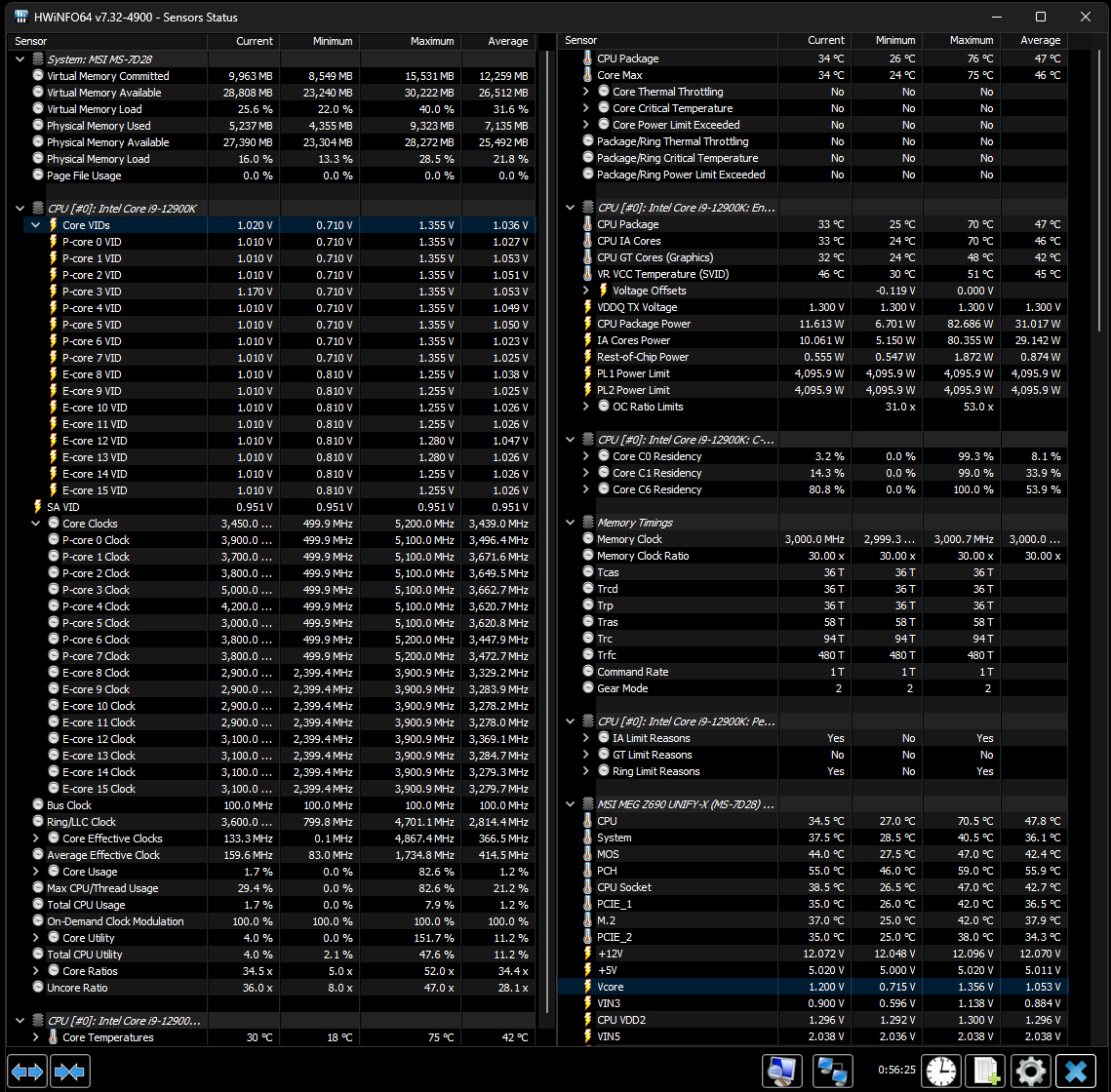Collapse the Core Clocks subtree
This screenshot has height=1092, width=1111.
(35, 524)
